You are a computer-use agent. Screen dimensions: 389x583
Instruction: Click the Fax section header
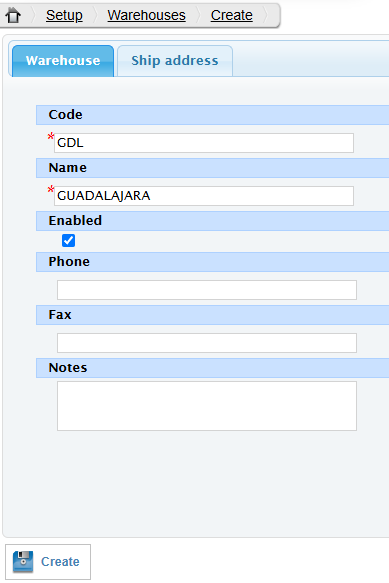pyautogui.click(x=212, y=315)
